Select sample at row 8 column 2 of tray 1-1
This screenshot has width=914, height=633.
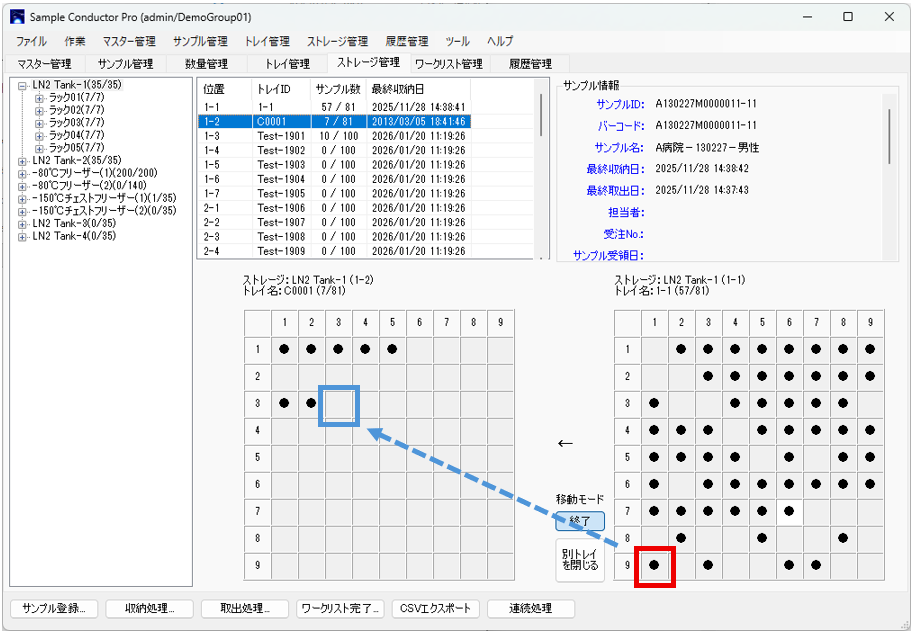pos(682,538)
